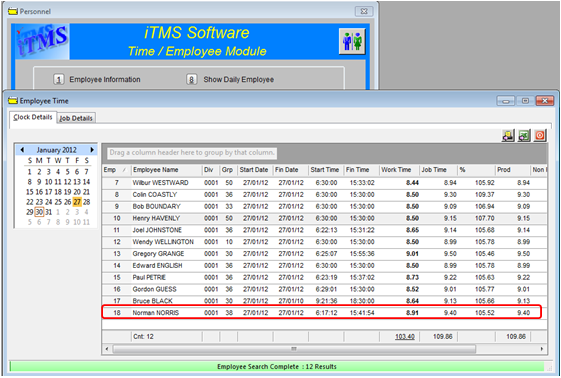Go to previous month in calendar
Screen dimensions: 561x378
click(x=22, y=149)
